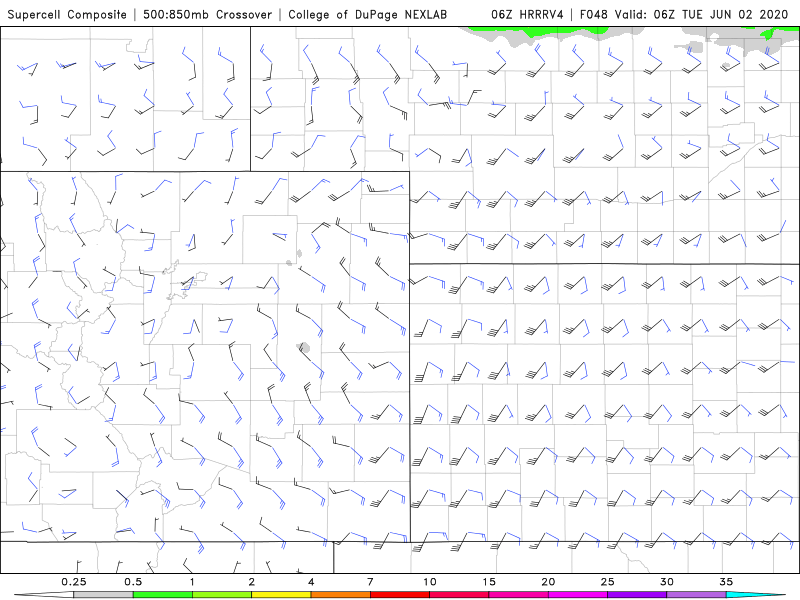Screen dimensions: 800x600
Task: Click the legend value 30
Action: [x=667, y=582]
